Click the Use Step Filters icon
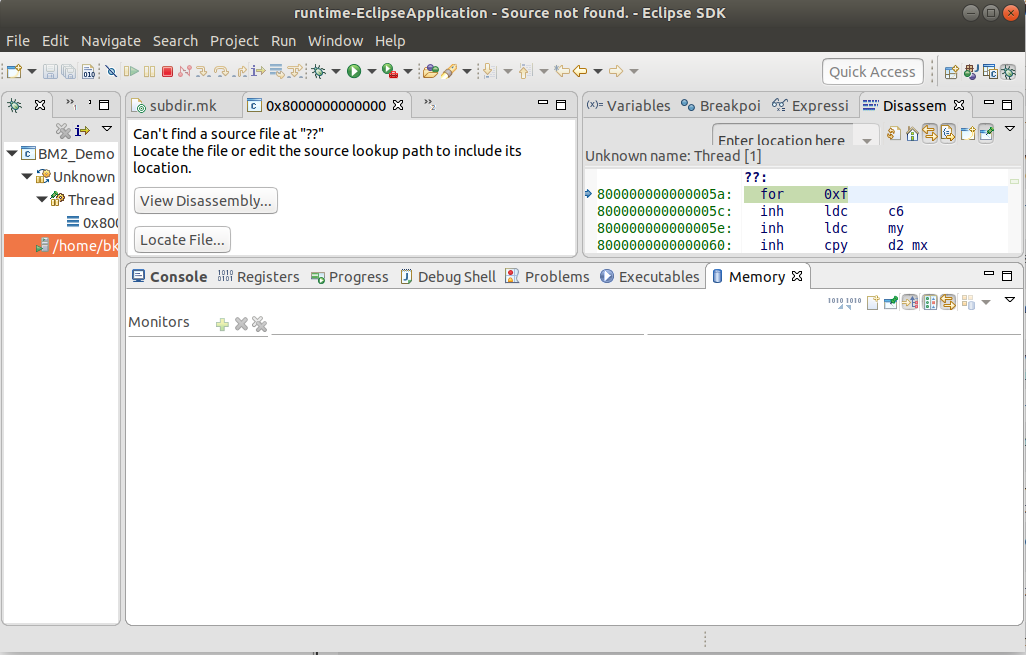Viewport: 1026px width, 655px height. pos(296,71)
